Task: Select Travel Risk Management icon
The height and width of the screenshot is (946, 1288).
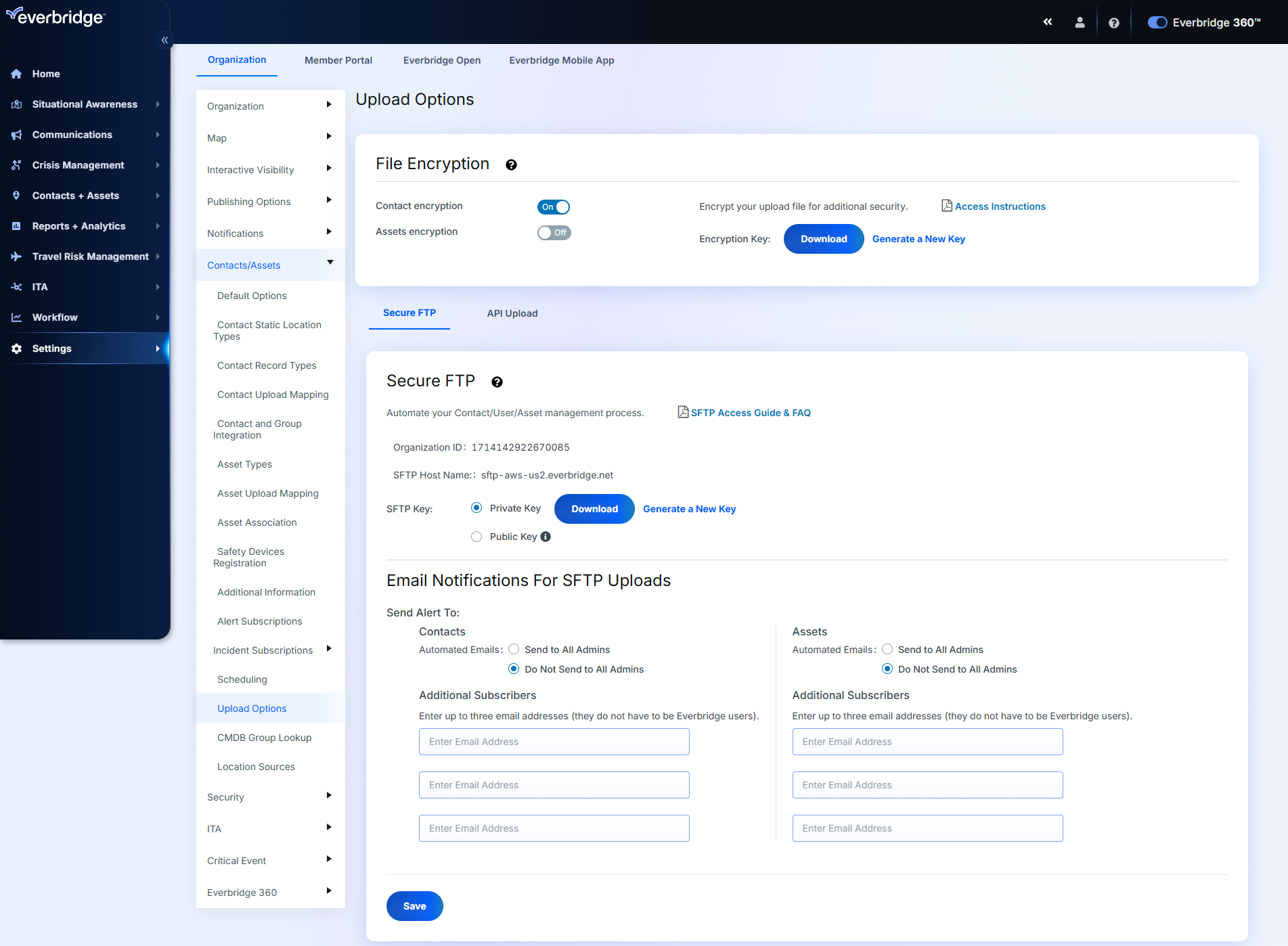Action: point(16,256)
